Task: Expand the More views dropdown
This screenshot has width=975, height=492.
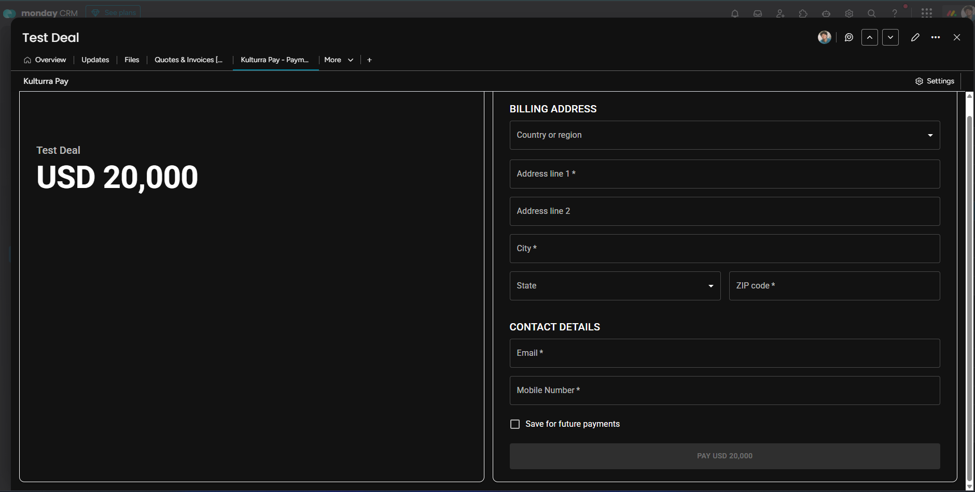Action: 339,60
